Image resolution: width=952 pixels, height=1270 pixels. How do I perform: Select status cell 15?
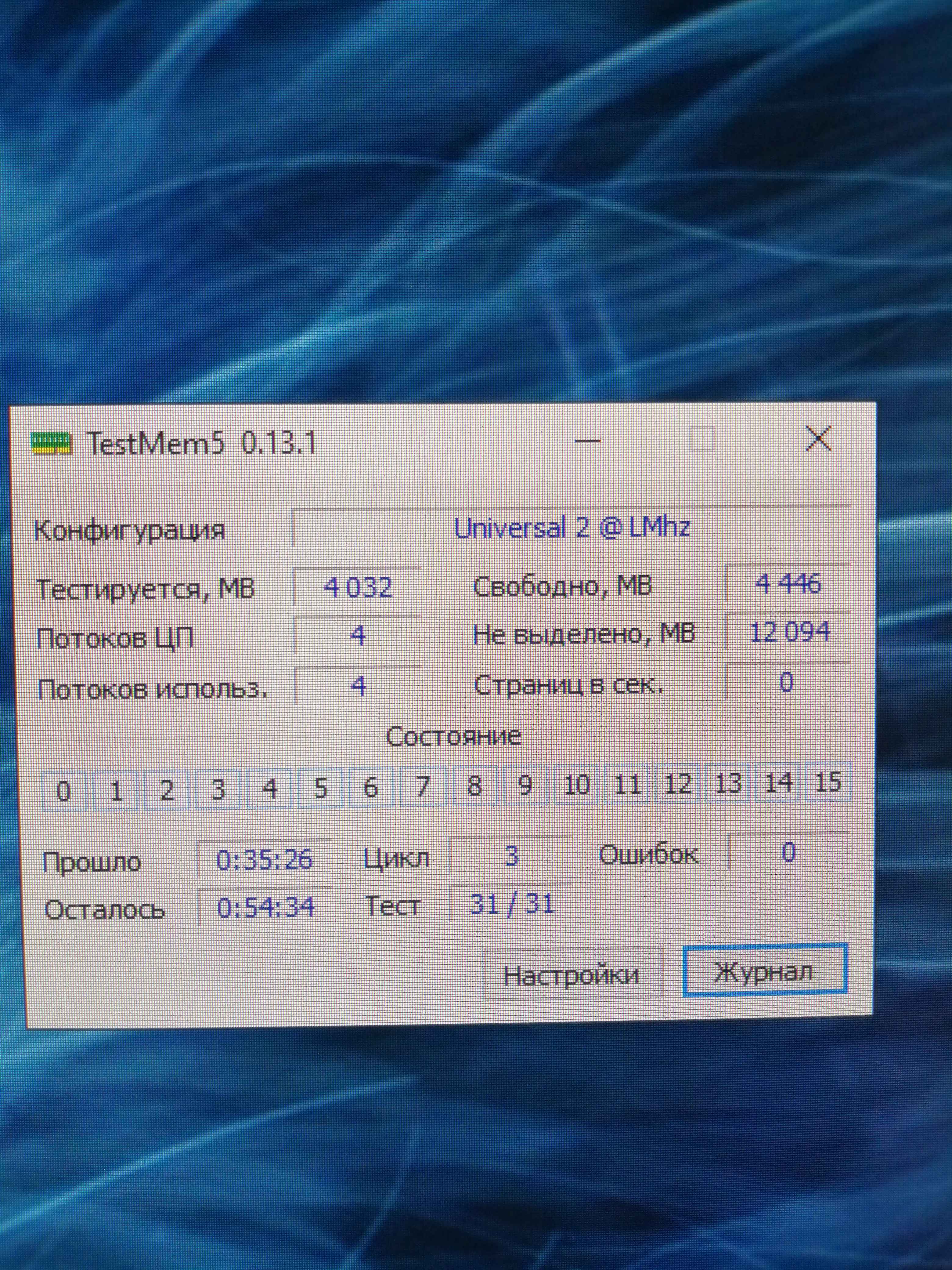(x=828, y=781)
